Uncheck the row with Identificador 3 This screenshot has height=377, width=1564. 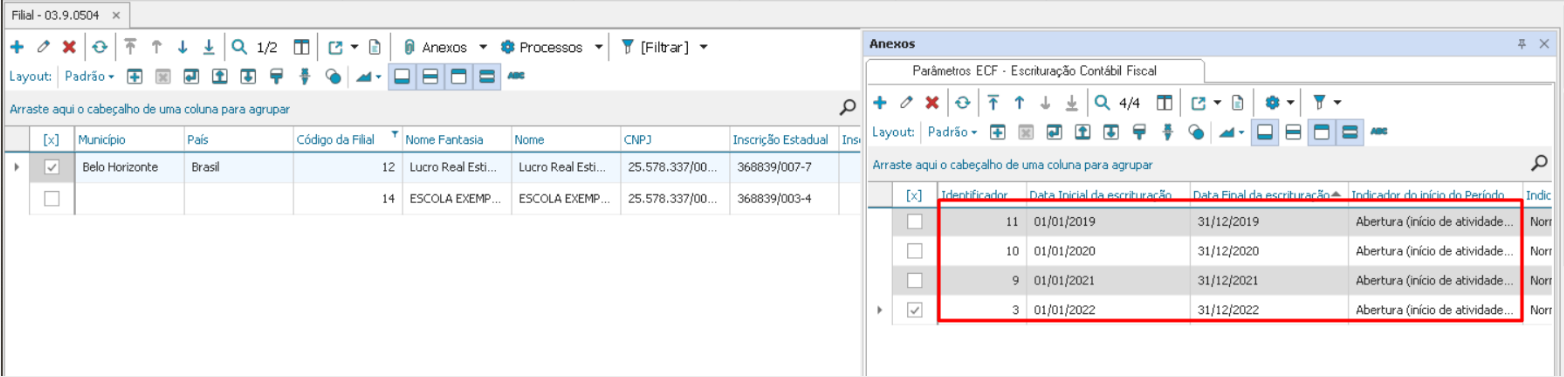(x=914, y=311)
